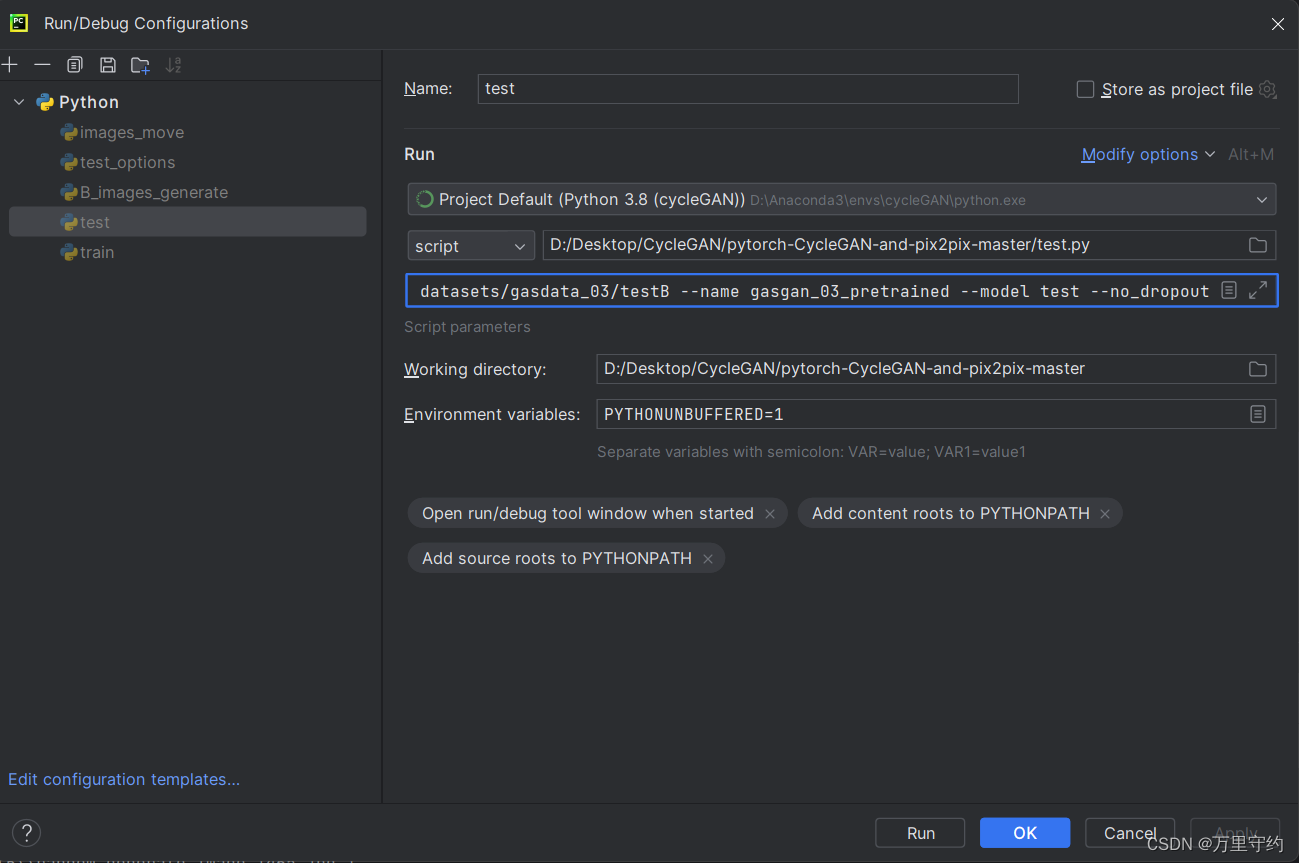Remove 'Open run/debug tool window when started' option
Viewport: 1299px width, 863px height.
click(770, 514)
